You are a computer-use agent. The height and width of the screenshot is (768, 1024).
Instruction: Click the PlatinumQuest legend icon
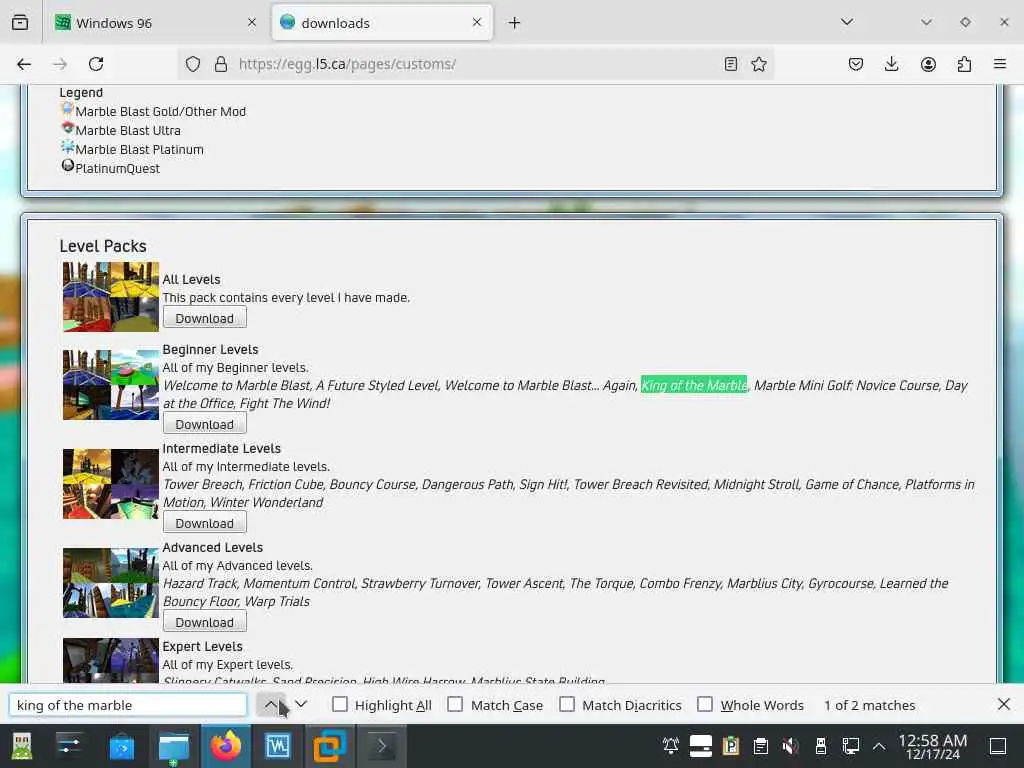(x=67, y=166)
